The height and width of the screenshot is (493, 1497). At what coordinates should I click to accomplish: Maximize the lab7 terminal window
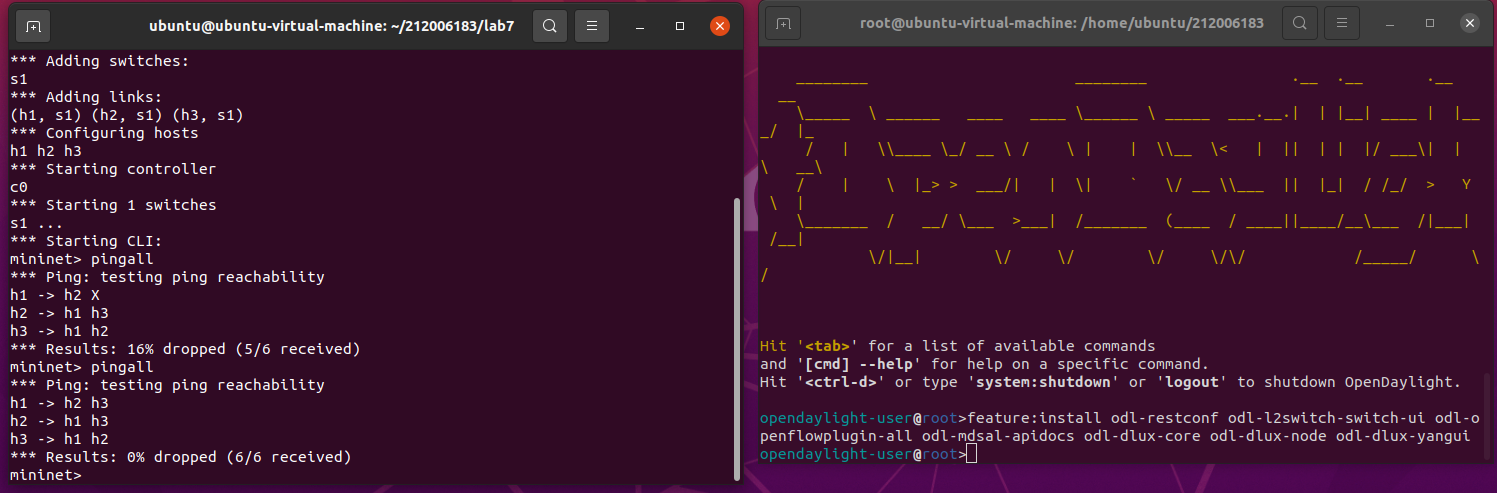(680, 25)
